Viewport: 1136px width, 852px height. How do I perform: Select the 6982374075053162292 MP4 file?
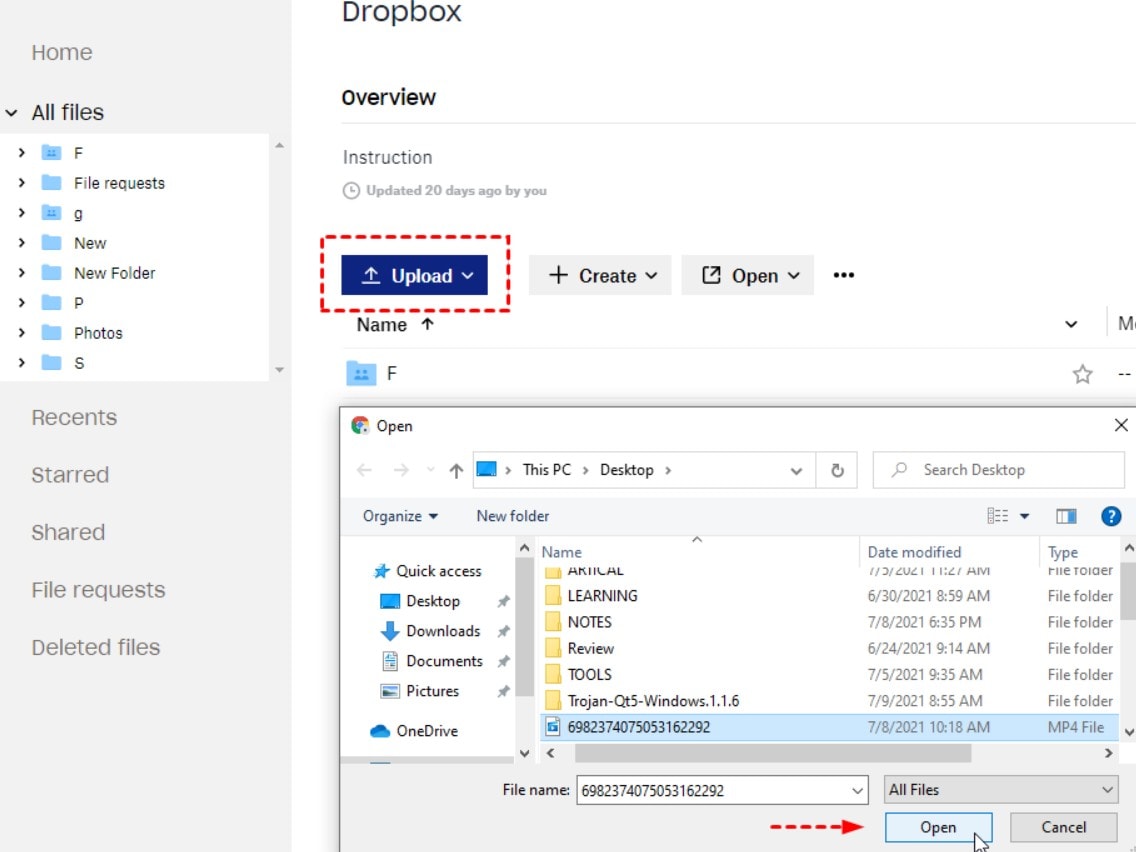(830, 727)
